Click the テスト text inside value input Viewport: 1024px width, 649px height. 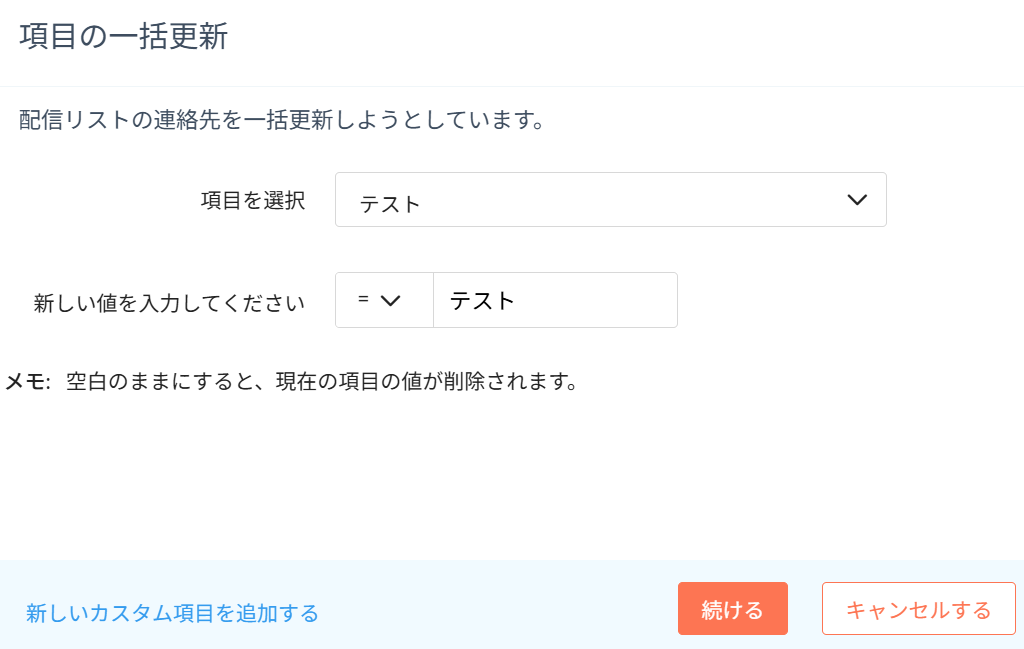pyautogui.click(x=482, y=300)
